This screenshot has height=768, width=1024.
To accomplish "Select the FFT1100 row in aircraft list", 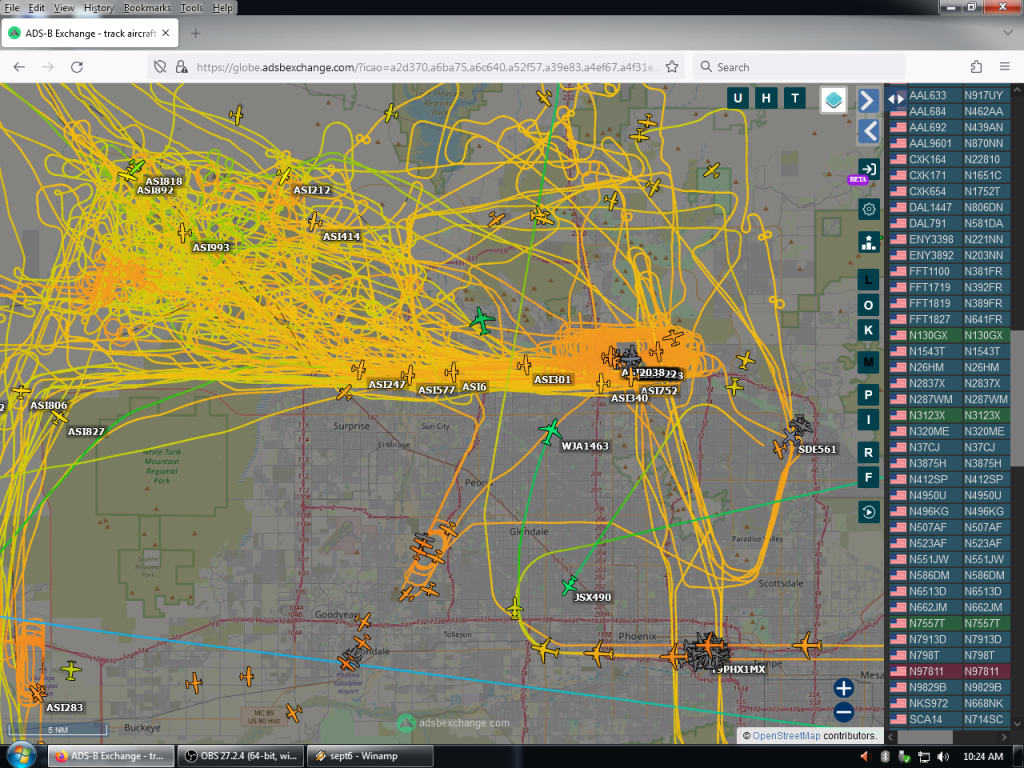I will click(x=950, y=271).
